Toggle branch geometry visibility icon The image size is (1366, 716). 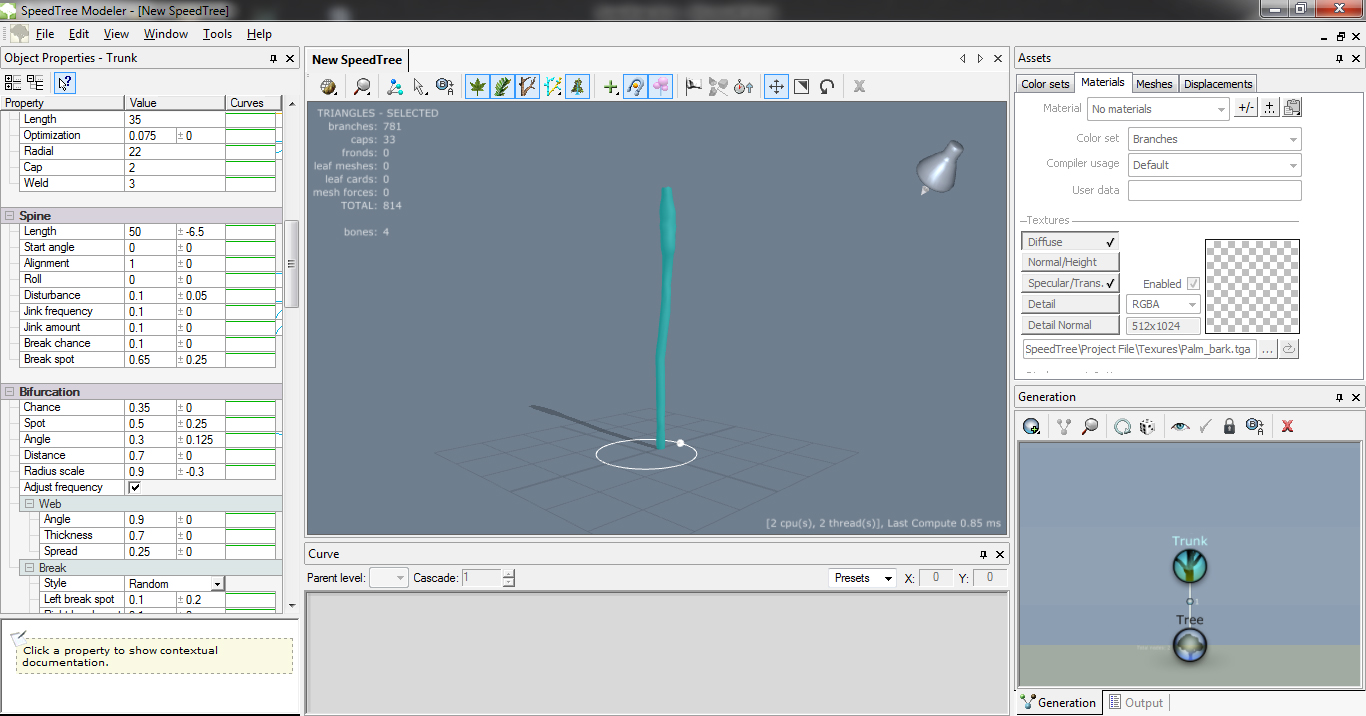pyautogui.click(x=528, y=87)
